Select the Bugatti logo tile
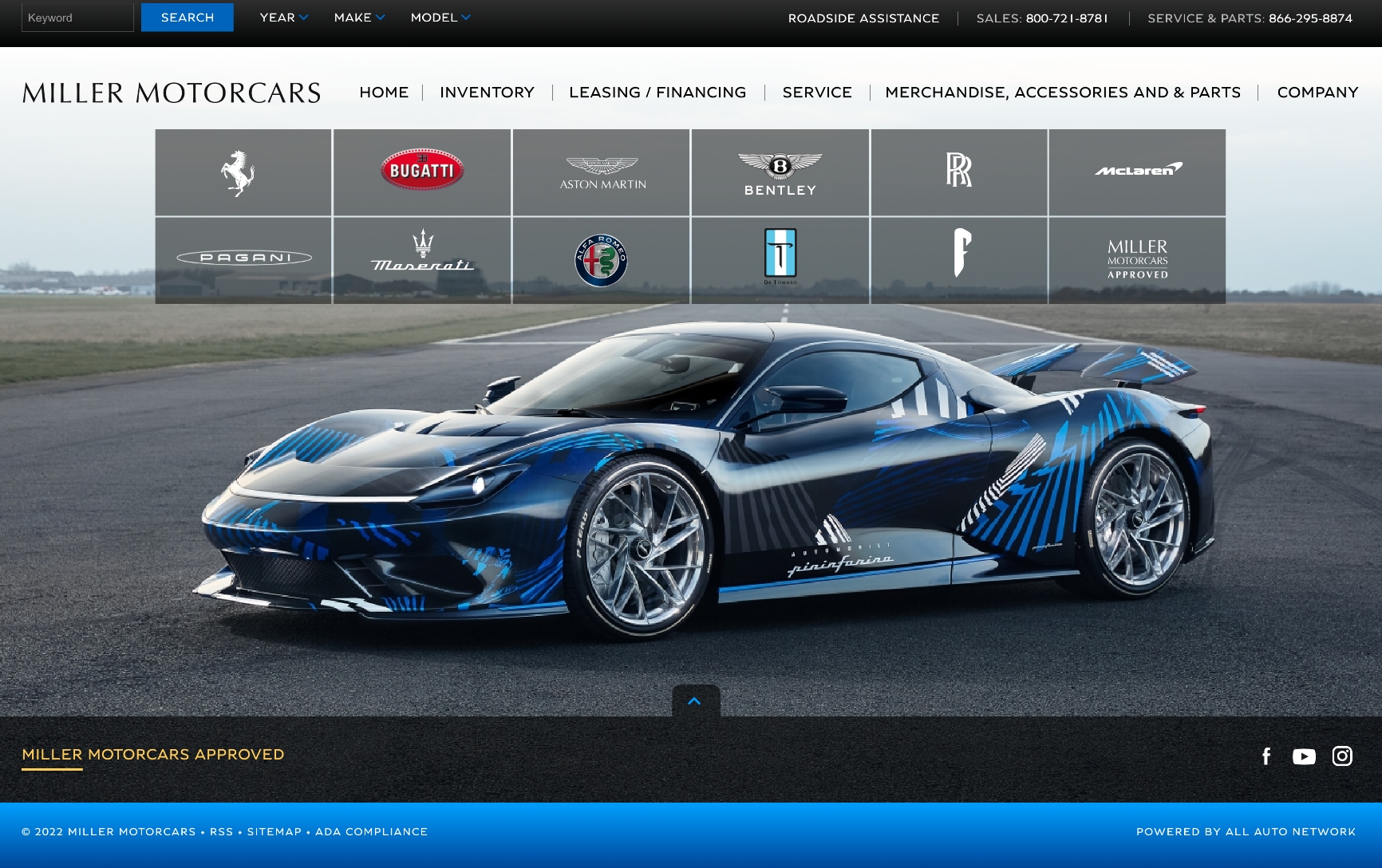The width and height of the screenshot is (1382, 868). coord(422,172)
